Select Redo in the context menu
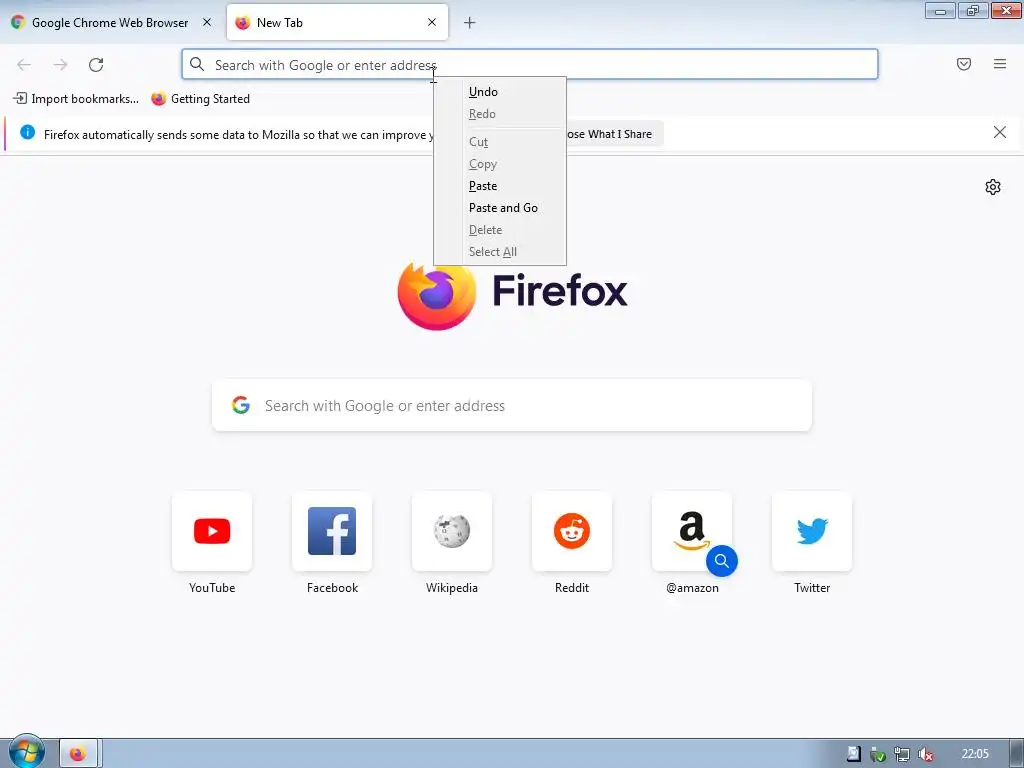Viewport: 1024px width, 768px height. tap(500, 114)
